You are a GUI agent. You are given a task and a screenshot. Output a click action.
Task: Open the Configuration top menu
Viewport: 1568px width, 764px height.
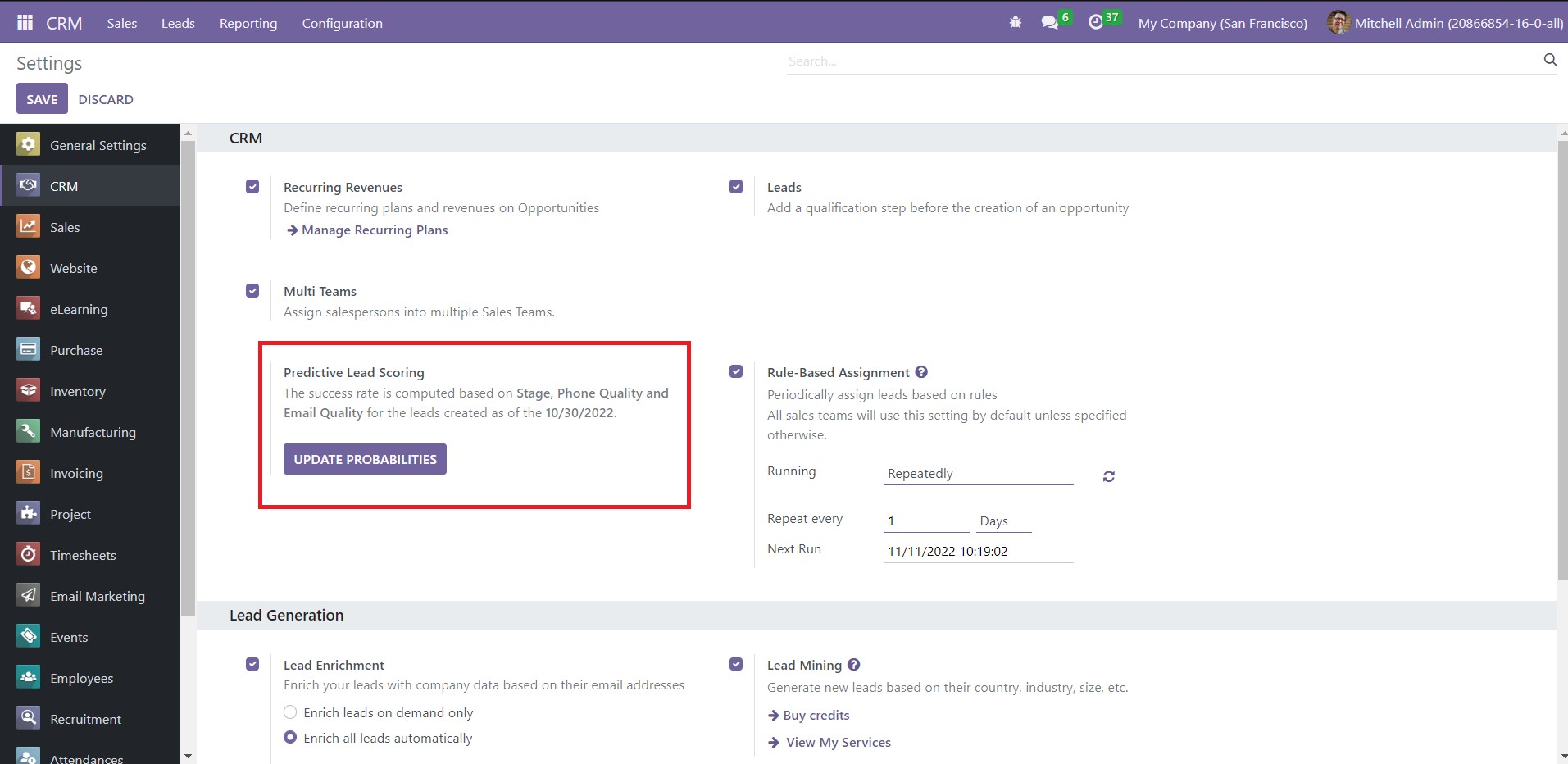pos(342,23)
